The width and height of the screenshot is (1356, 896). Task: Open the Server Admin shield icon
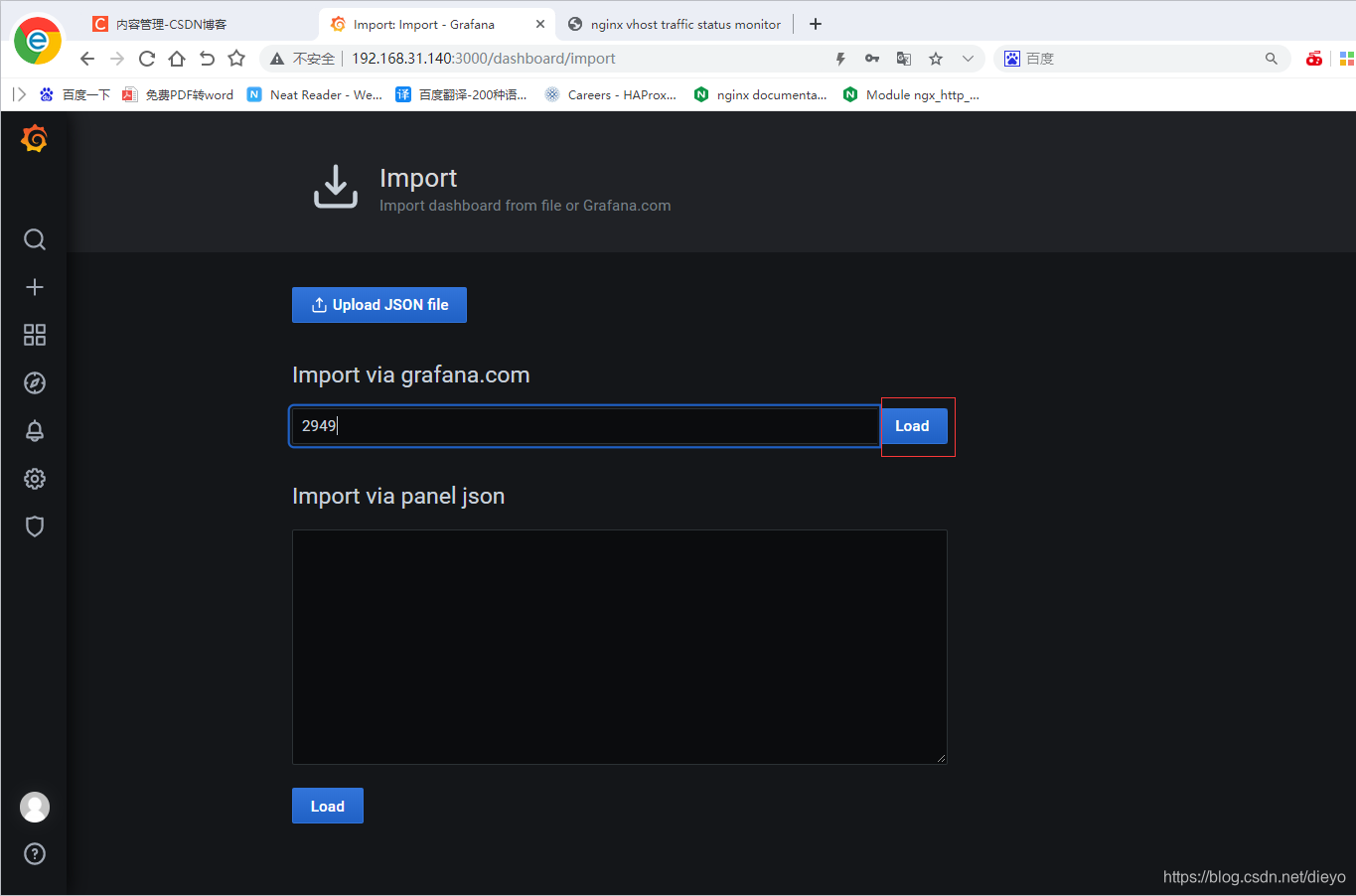click(x=35, y=526)
